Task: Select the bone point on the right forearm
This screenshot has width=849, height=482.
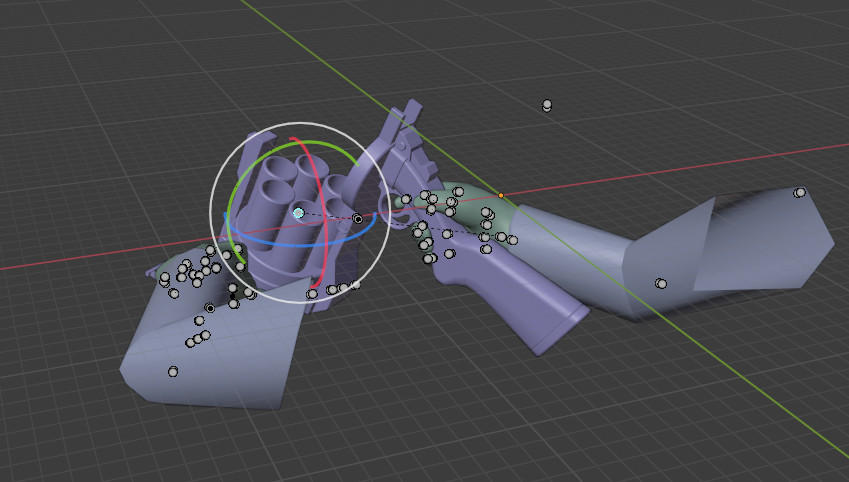Action: pos(661,284)
